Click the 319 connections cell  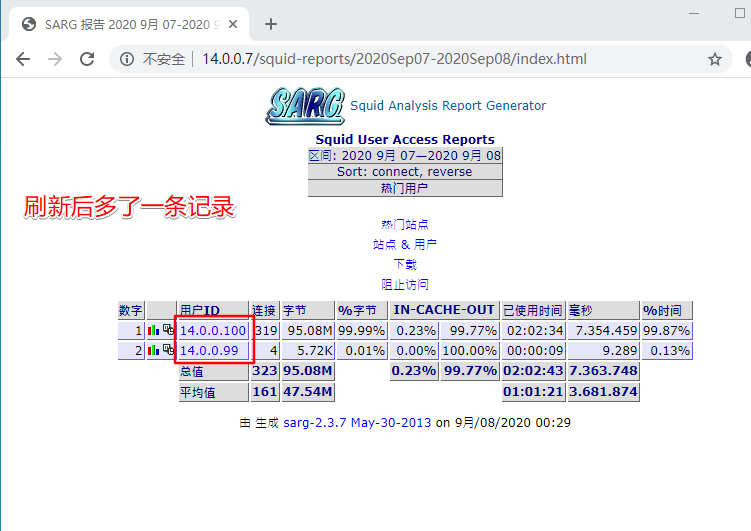[x=265, y=330]
